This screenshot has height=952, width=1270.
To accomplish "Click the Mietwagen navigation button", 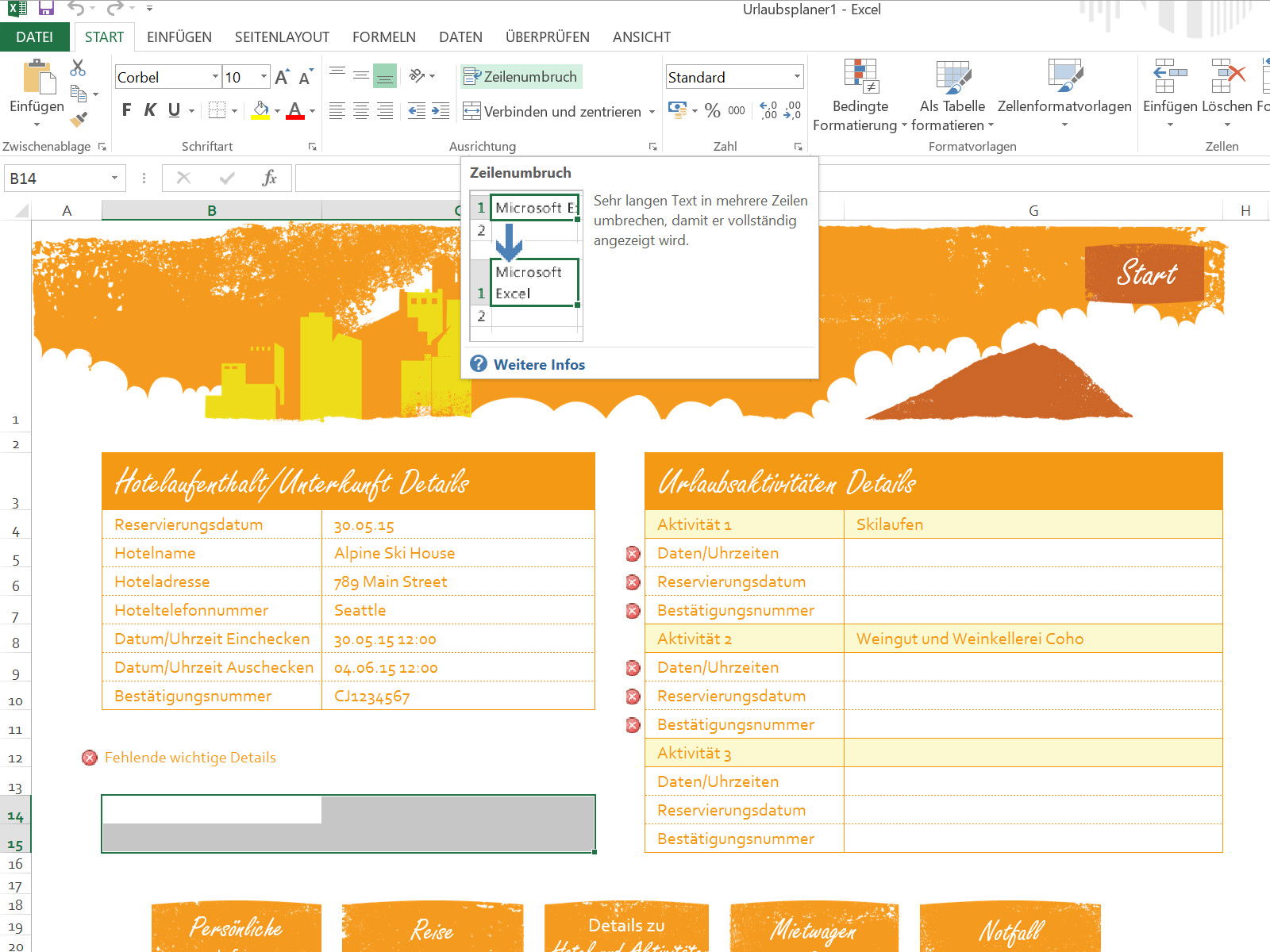I will (814, 927).
